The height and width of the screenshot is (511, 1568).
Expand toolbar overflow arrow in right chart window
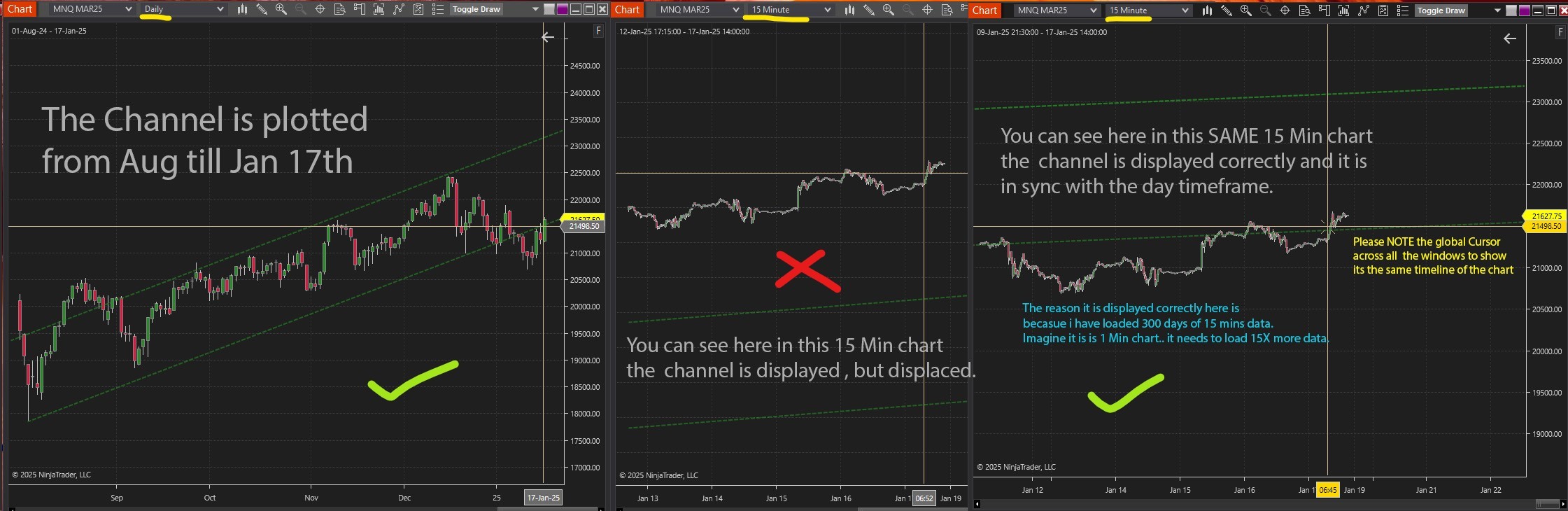(x=1499, y=10)
